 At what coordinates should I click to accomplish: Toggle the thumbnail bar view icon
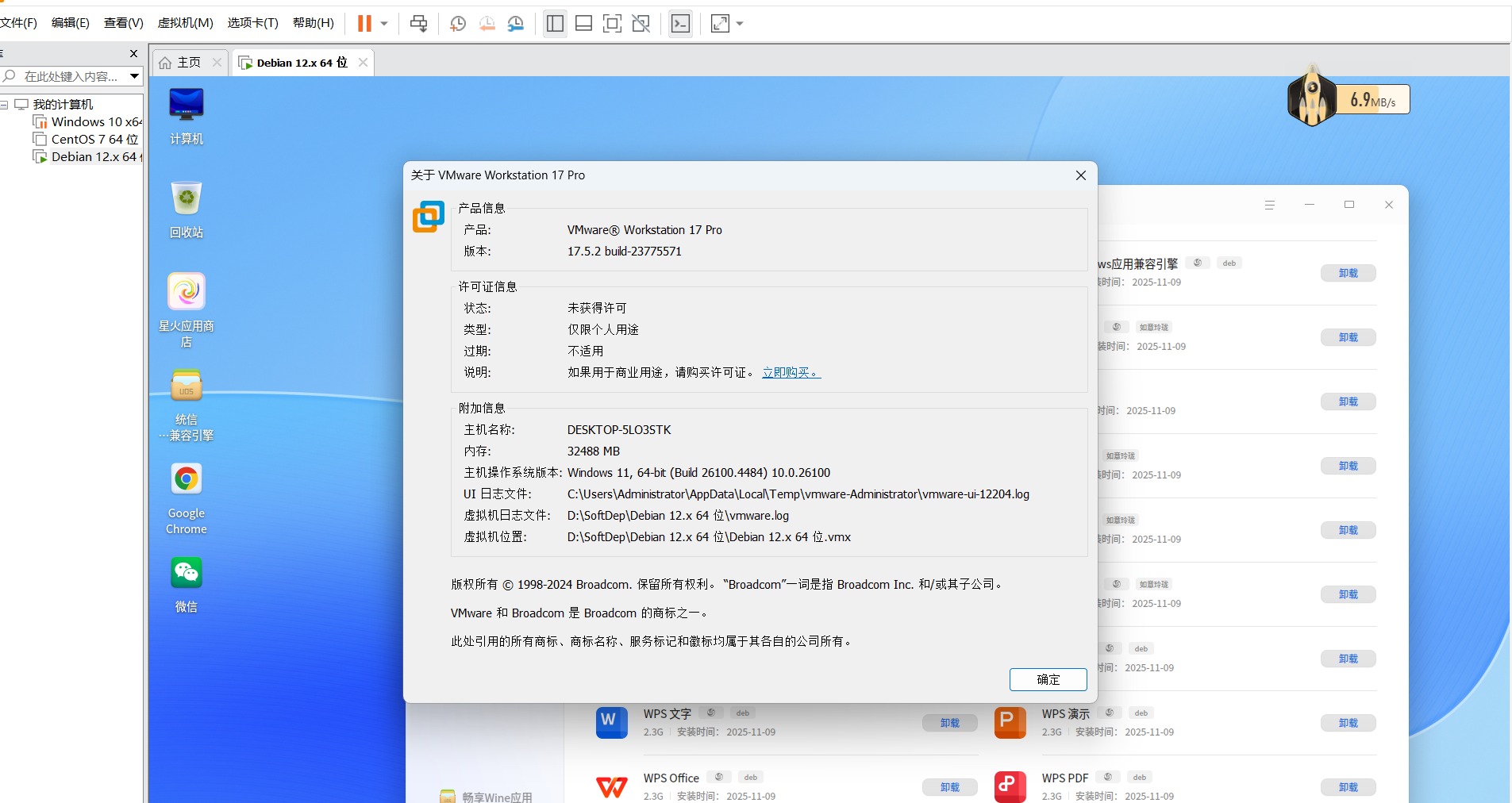(583, 24)
